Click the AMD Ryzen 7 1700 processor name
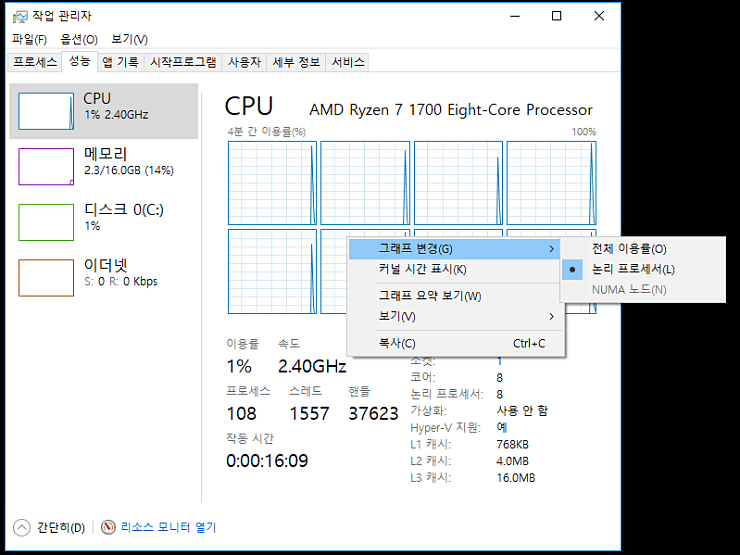Screen dimensions: 740x555 point(451,110)
